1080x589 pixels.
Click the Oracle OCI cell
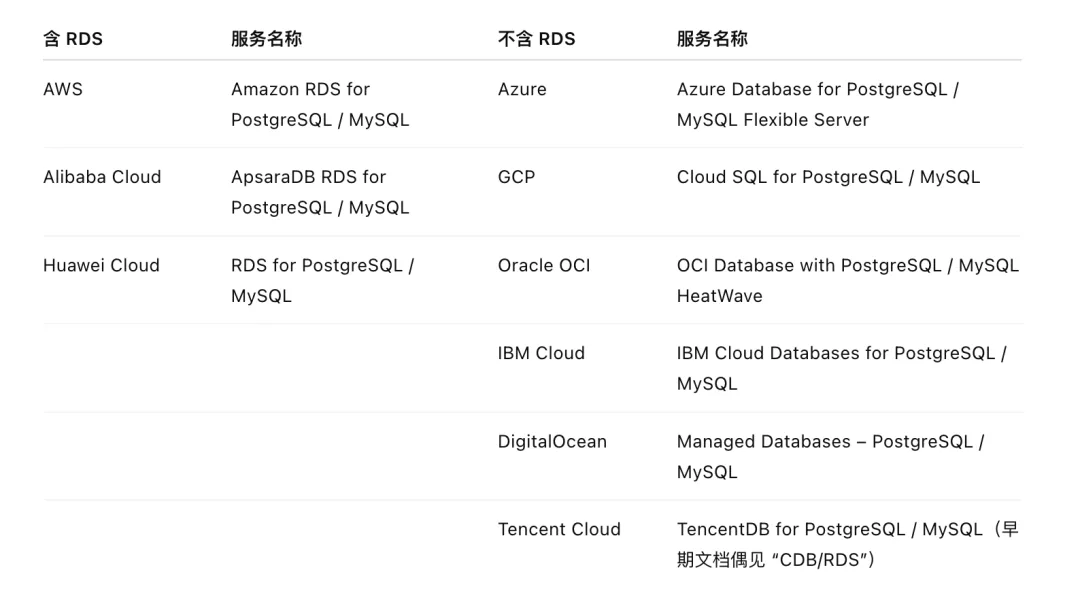[544, 265]
